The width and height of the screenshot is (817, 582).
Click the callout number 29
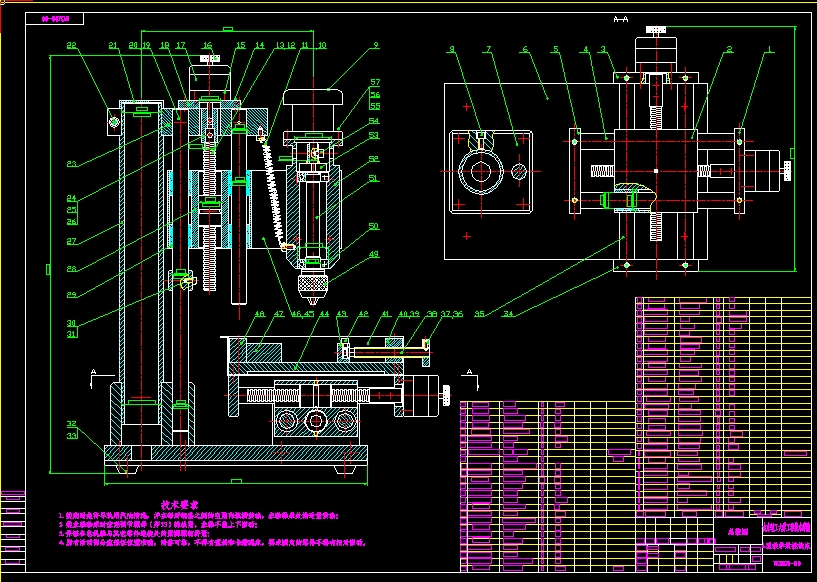(71, 295)
